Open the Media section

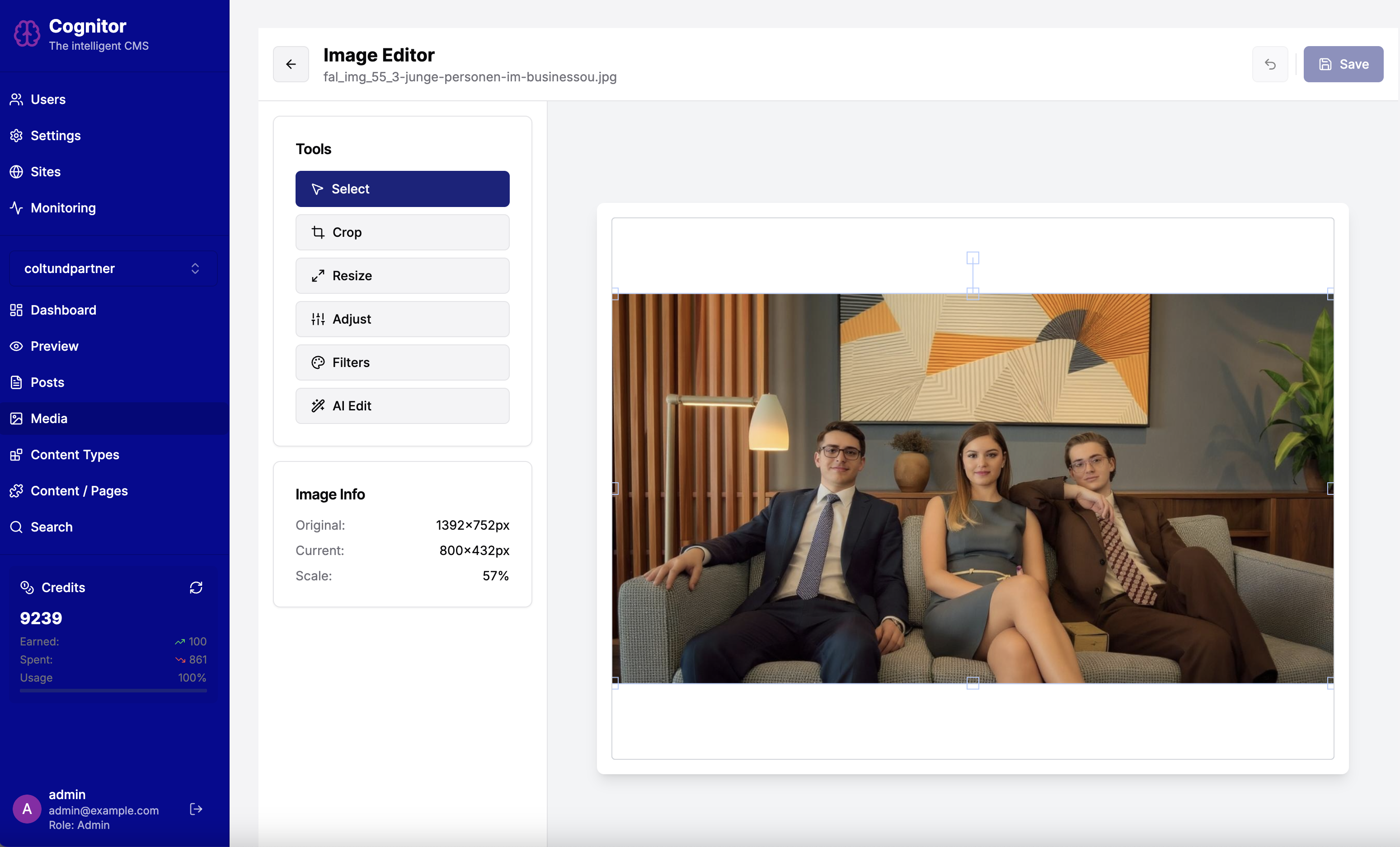49,419
